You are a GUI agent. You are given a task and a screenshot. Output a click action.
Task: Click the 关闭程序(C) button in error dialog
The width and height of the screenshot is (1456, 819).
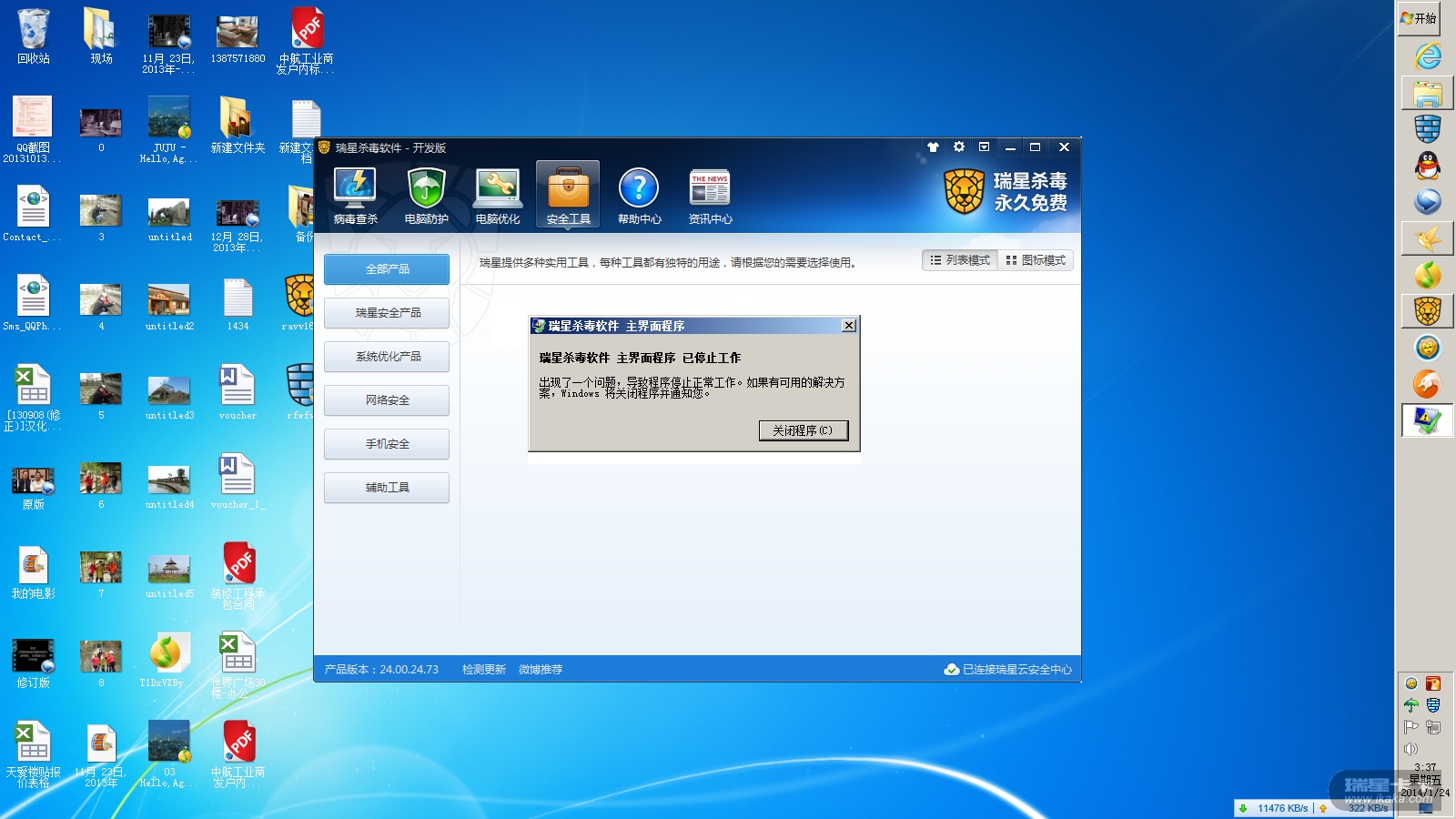coord(804,430)
